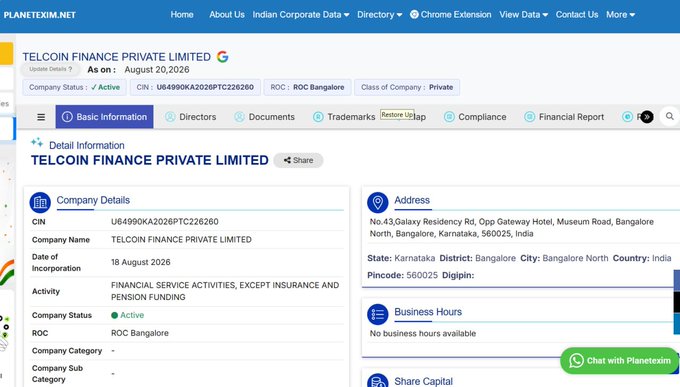Click the Address section heading
This screenshot has width=680, height=387.
click(x=412, y=200)
